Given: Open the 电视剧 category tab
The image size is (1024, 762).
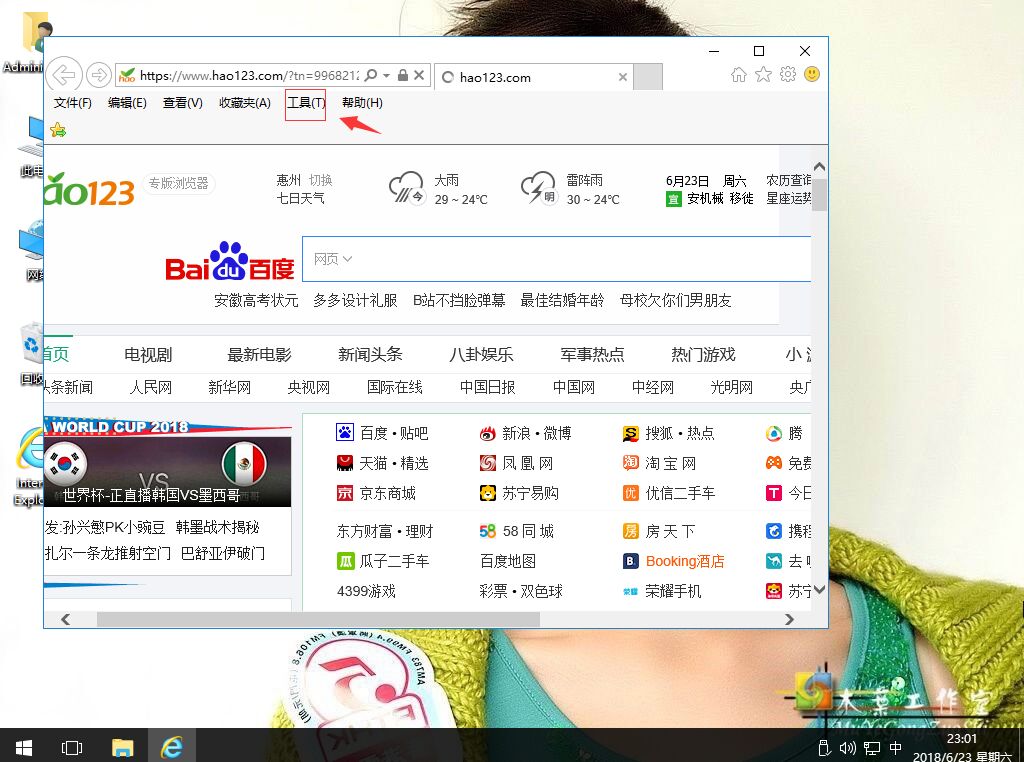Looking at the screenshot, I should [148, 355].
